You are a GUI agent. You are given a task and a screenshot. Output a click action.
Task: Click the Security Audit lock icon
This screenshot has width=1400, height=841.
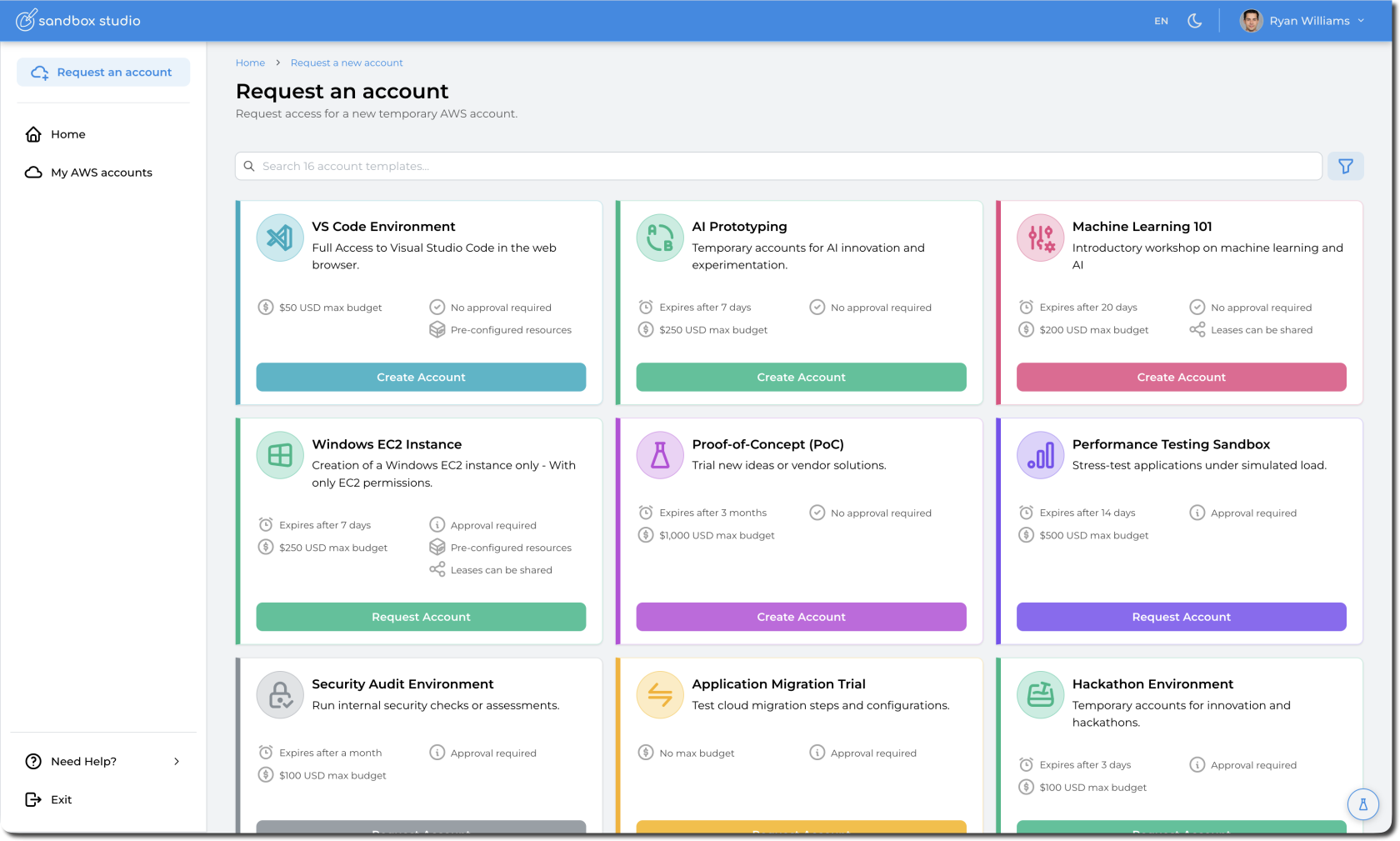click(280, 695)
